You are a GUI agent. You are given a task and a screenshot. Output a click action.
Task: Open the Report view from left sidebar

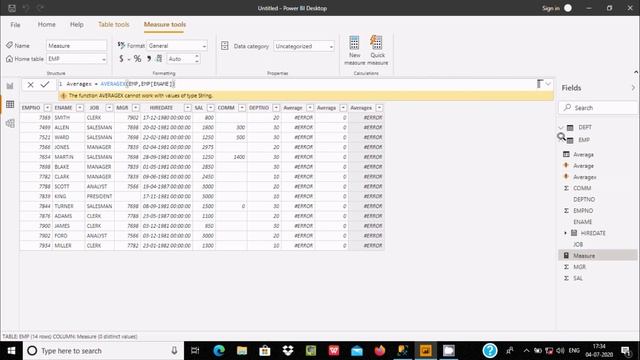click(10, 86)
